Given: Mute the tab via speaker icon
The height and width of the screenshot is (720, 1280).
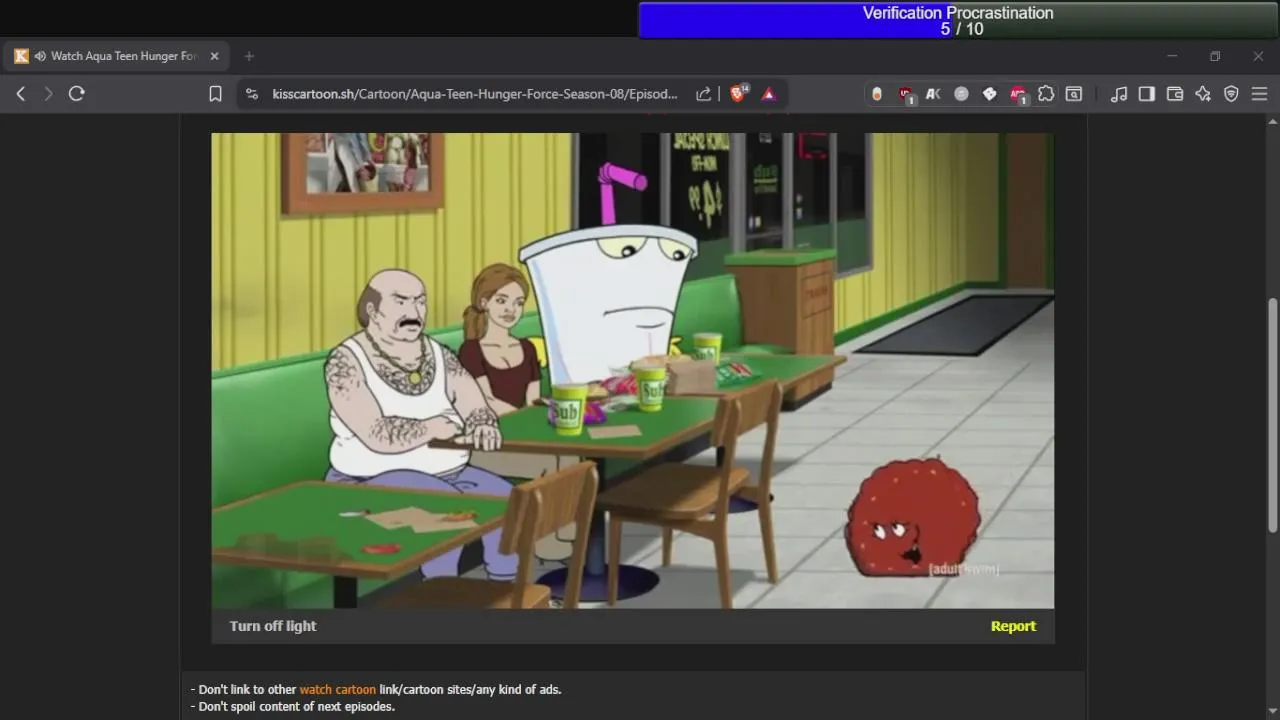Looking at the screenshot, I should (x=40, y=56).
